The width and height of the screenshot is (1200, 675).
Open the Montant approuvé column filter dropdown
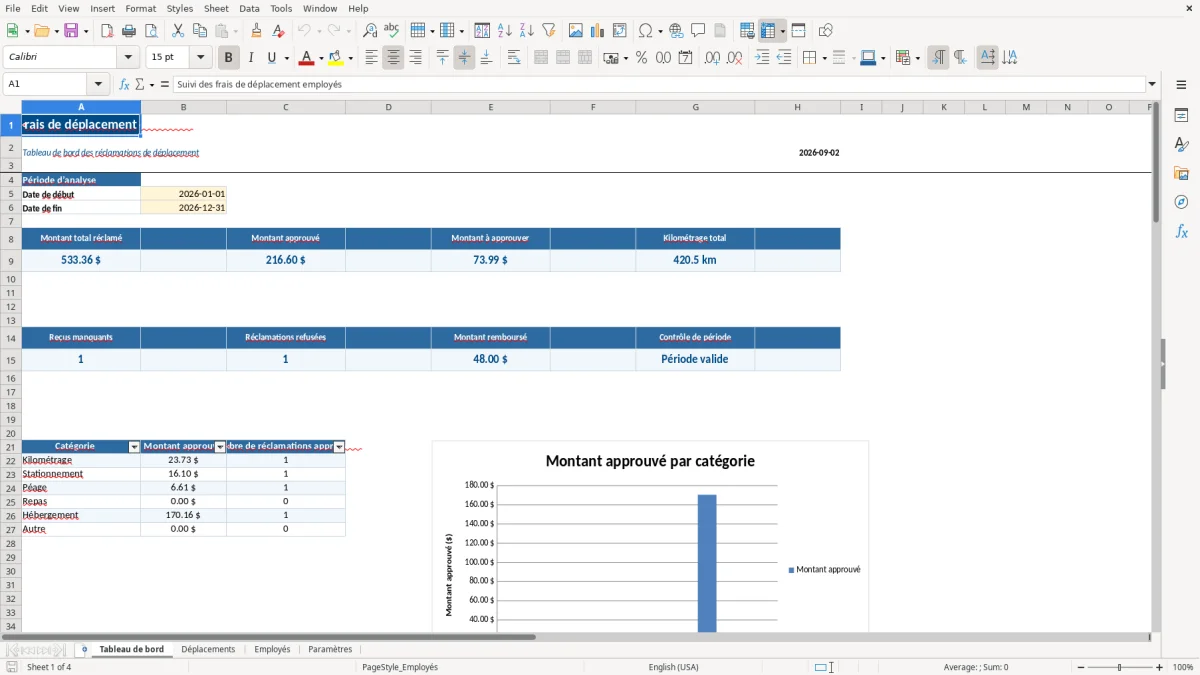[221, 447]
